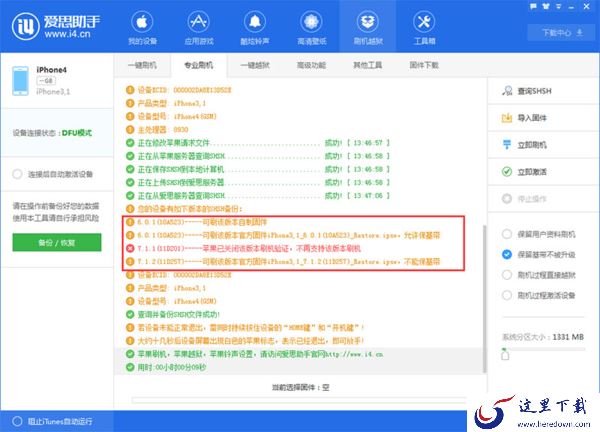Open the http://www.i4.cn link in log

[x=354, y=354]
